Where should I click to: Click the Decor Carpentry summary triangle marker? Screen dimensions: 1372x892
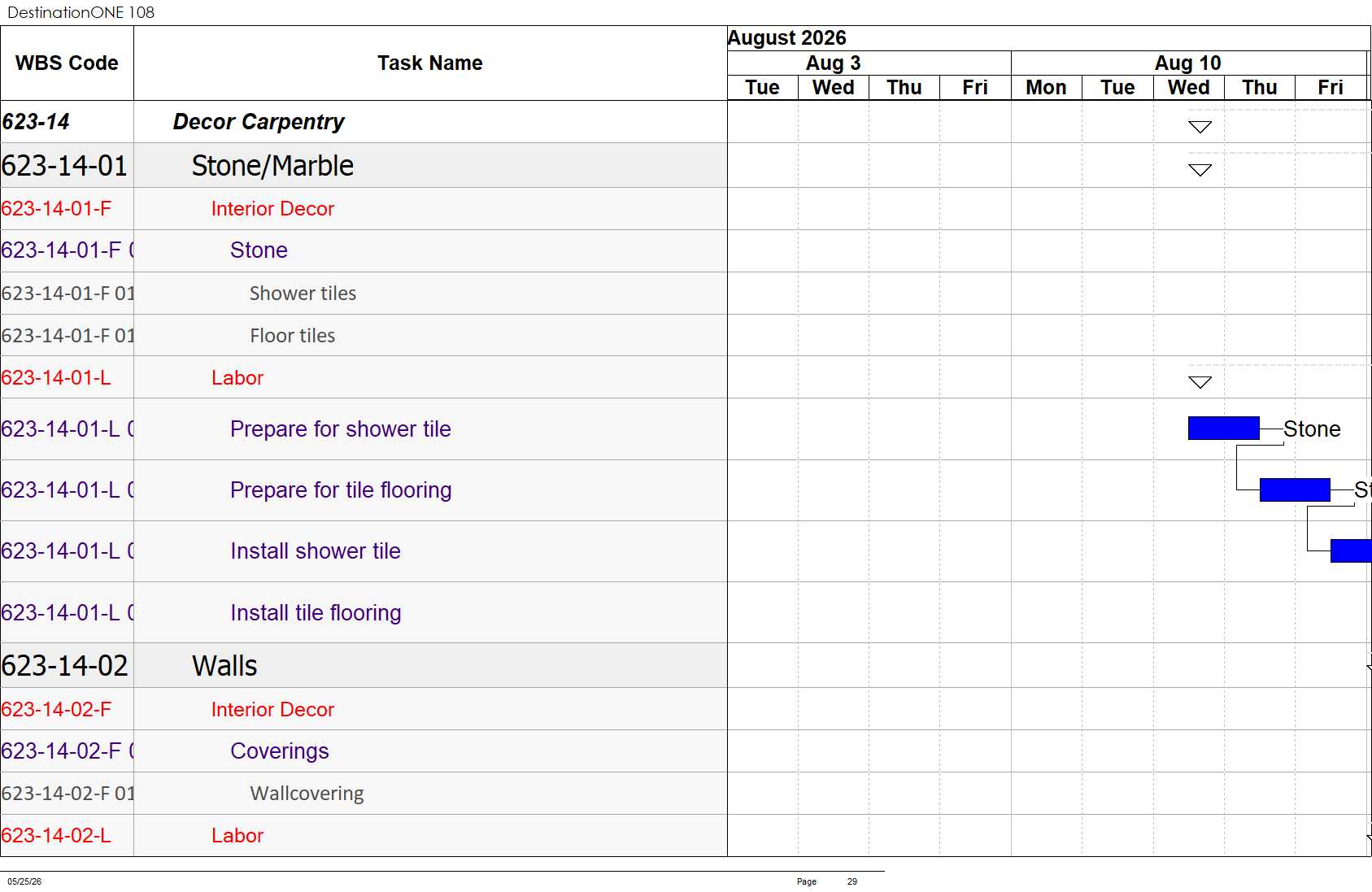[1200, 127]
